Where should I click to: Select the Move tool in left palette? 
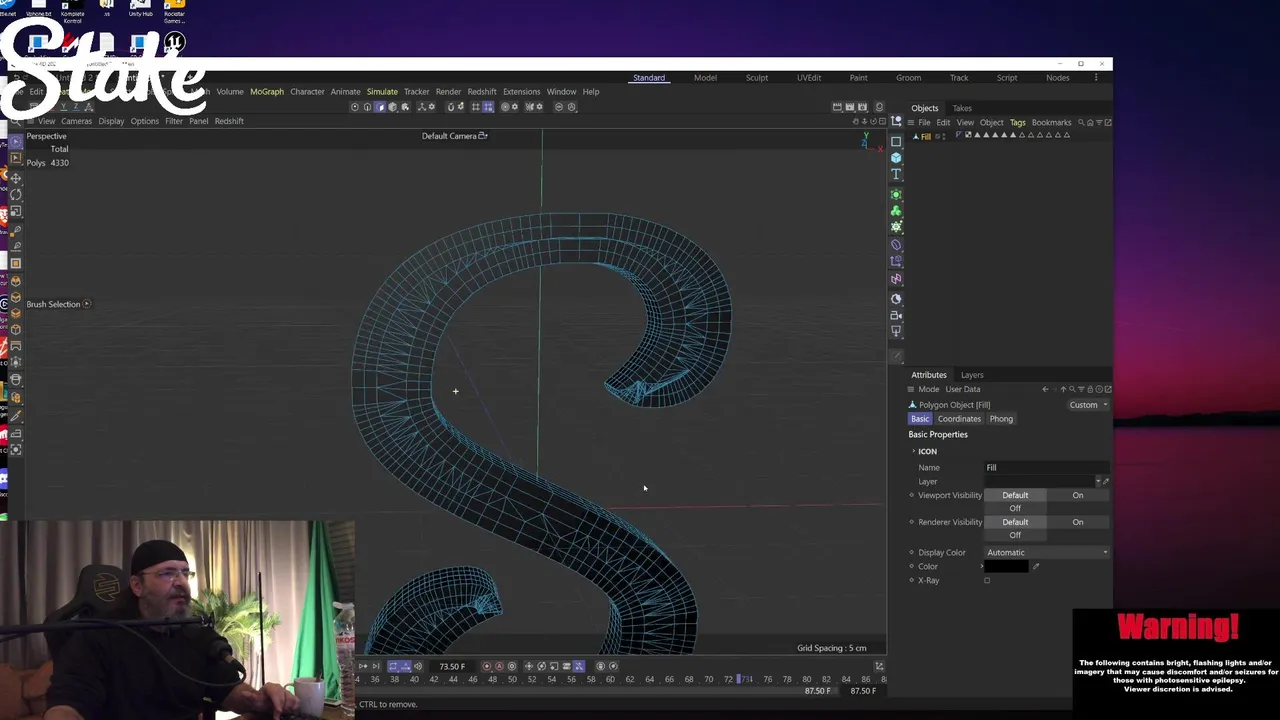point(15,178)
